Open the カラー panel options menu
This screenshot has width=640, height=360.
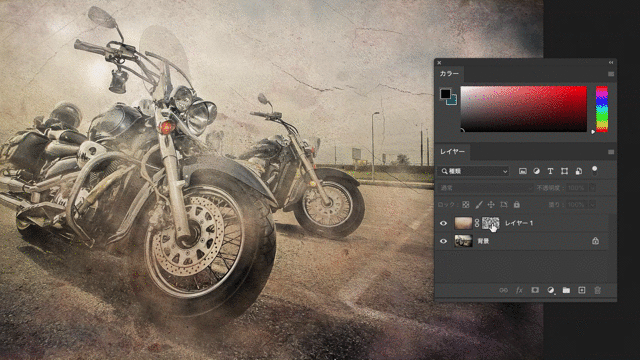[x=611, y=74]
